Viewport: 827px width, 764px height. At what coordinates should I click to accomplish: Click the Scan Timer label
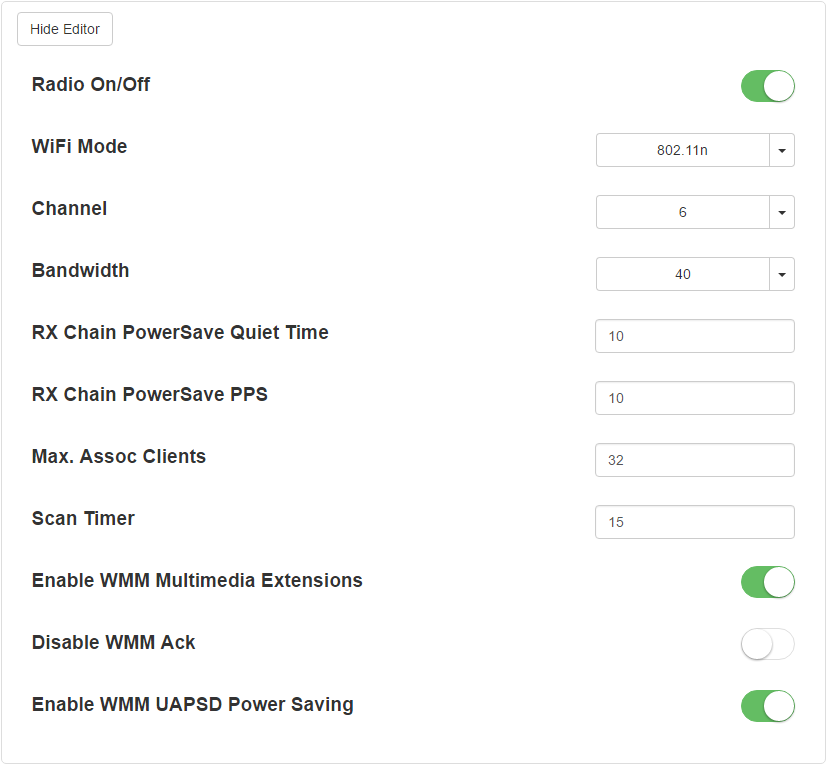click(x=83, y=518)
